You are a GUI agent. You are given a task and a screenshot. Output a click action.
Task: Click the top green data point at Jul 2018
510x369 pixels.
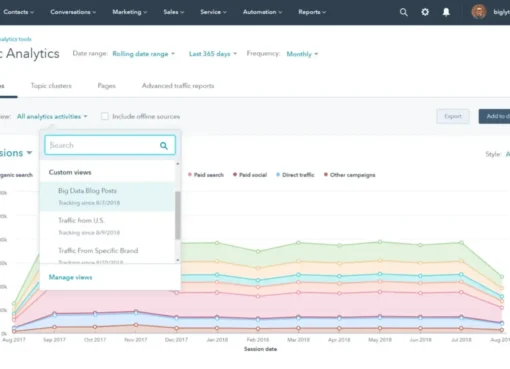pos(461,242)
